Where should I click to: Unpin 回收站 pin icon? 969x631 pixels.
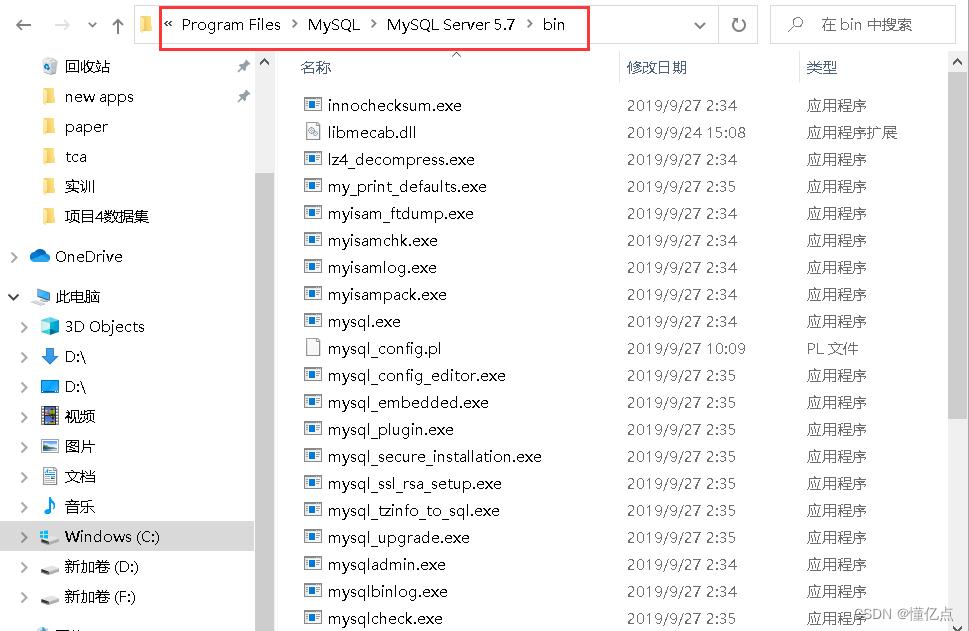pos(243,67)
